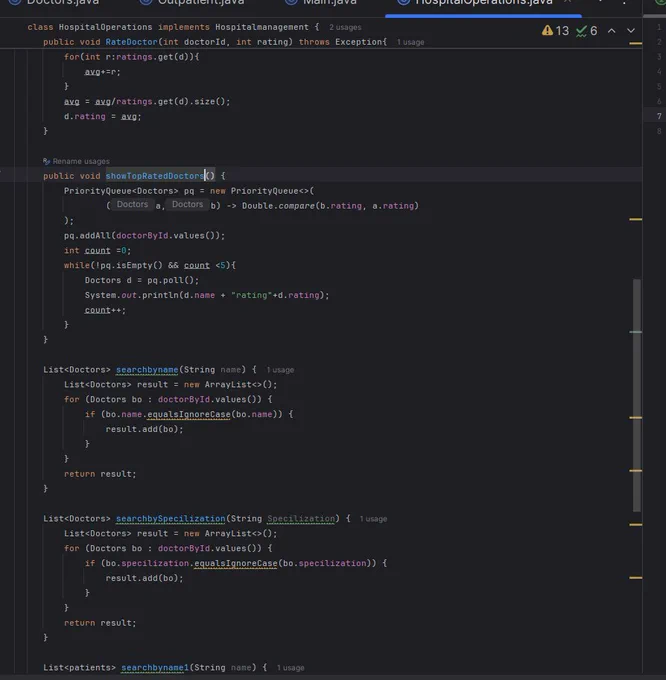Open the 1 usage hint beside searchbyname
The height and width of the screenshot is (680, 666).
click(x=280, y=370)
